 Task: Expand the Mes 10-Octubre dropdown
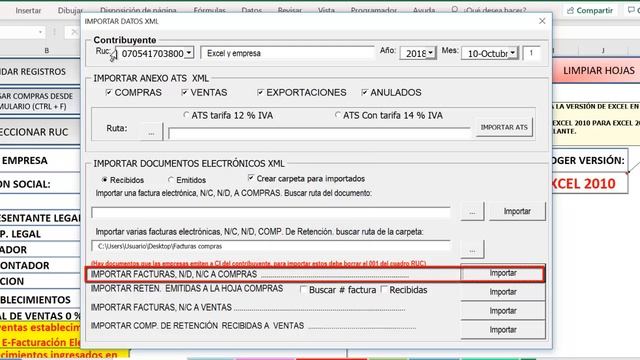[x=513, y=53]
